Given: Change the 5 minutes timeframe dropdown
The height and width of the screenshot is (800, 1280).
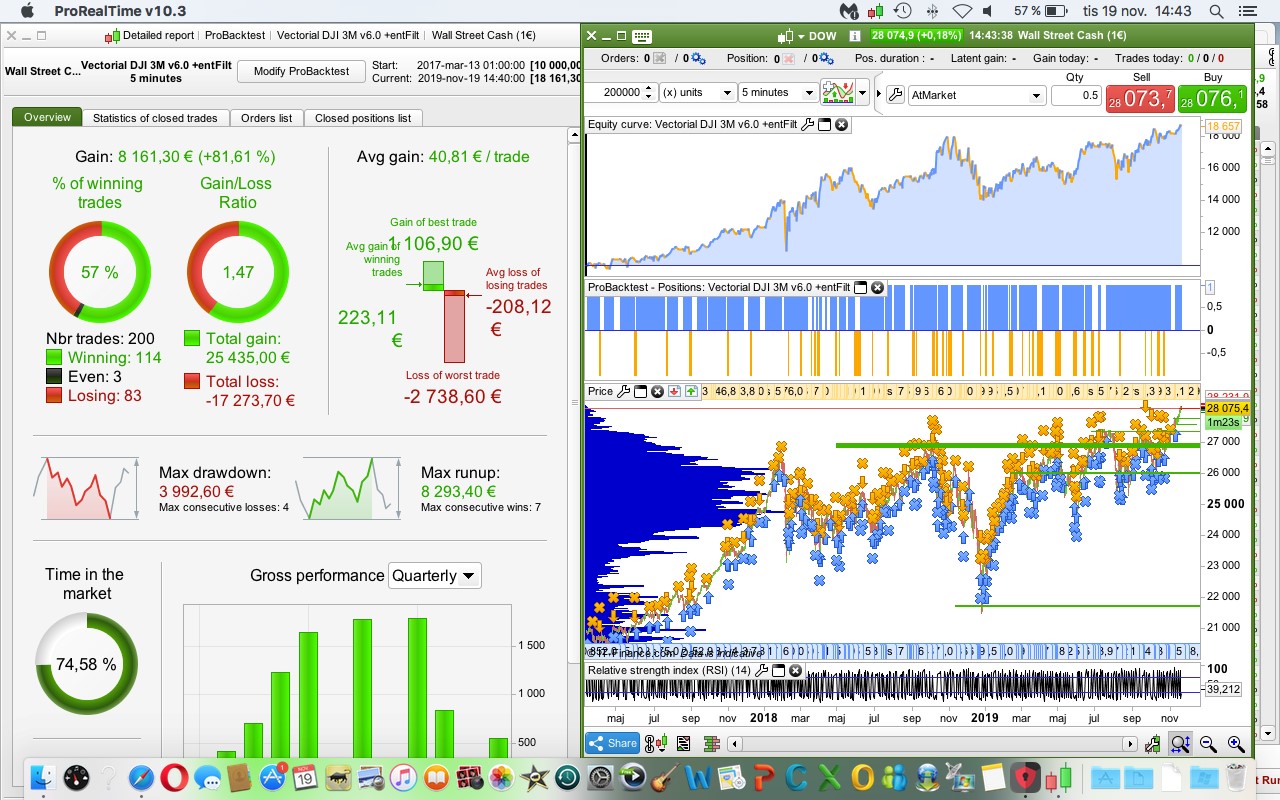Looking at the screenshot, I should (778, 93).
